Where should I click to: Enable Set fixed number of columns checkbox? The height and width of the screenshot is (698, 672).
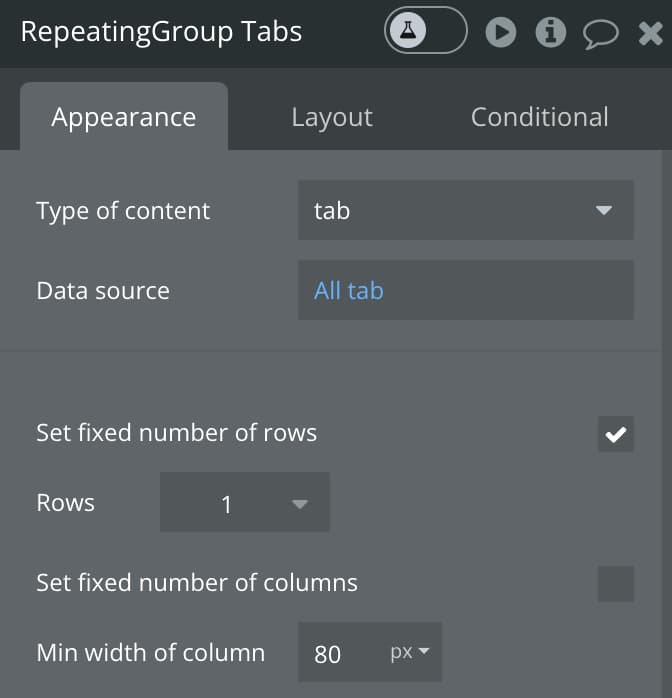coord(615,584)
